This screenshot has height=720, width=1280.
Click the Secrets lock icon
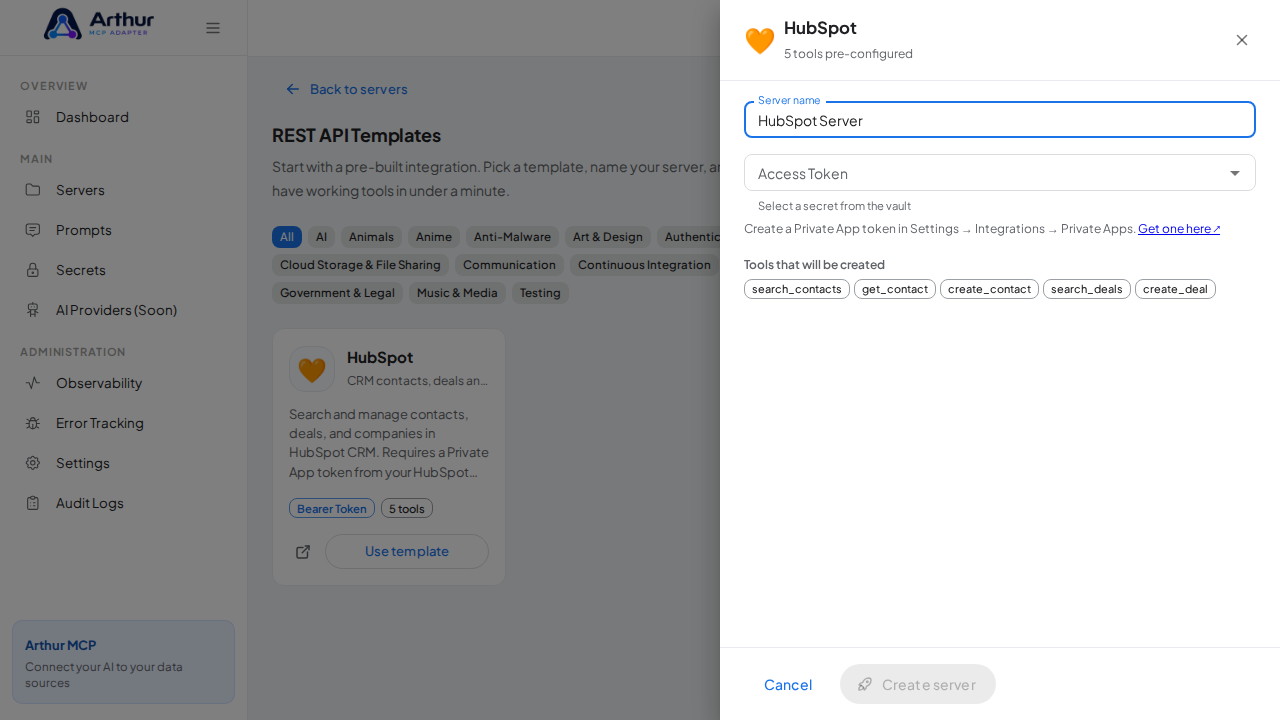point(33,270)
